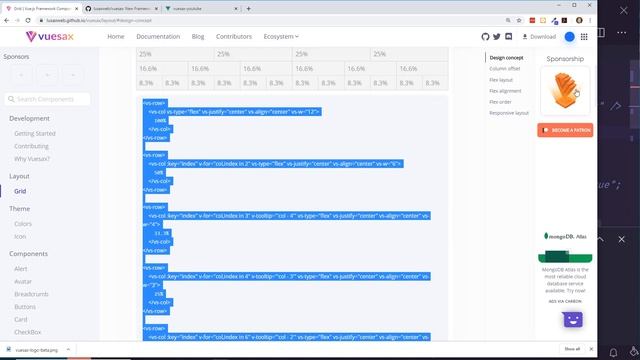
Task: Open the yellow browser extension icon
Action: click(x=543, y=20)
